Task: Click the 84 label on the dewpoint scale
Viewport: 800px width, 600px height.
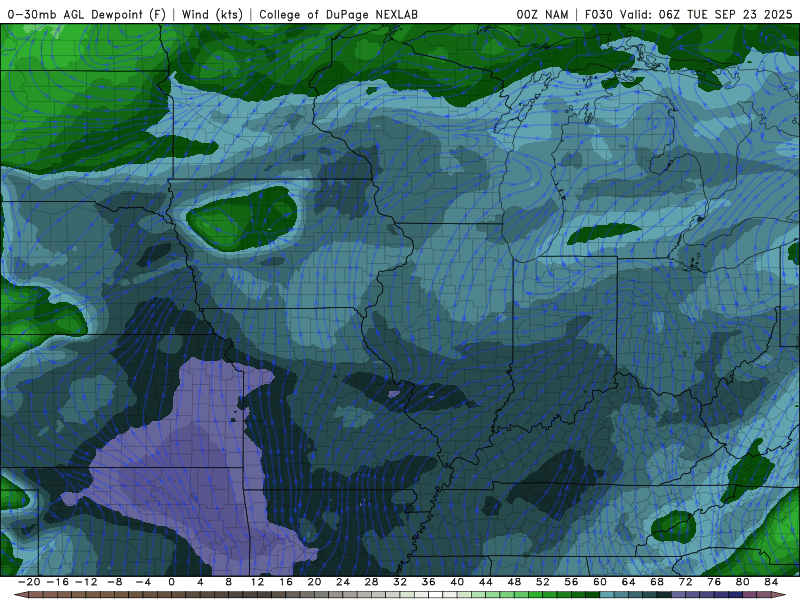Action: (771, 582)
